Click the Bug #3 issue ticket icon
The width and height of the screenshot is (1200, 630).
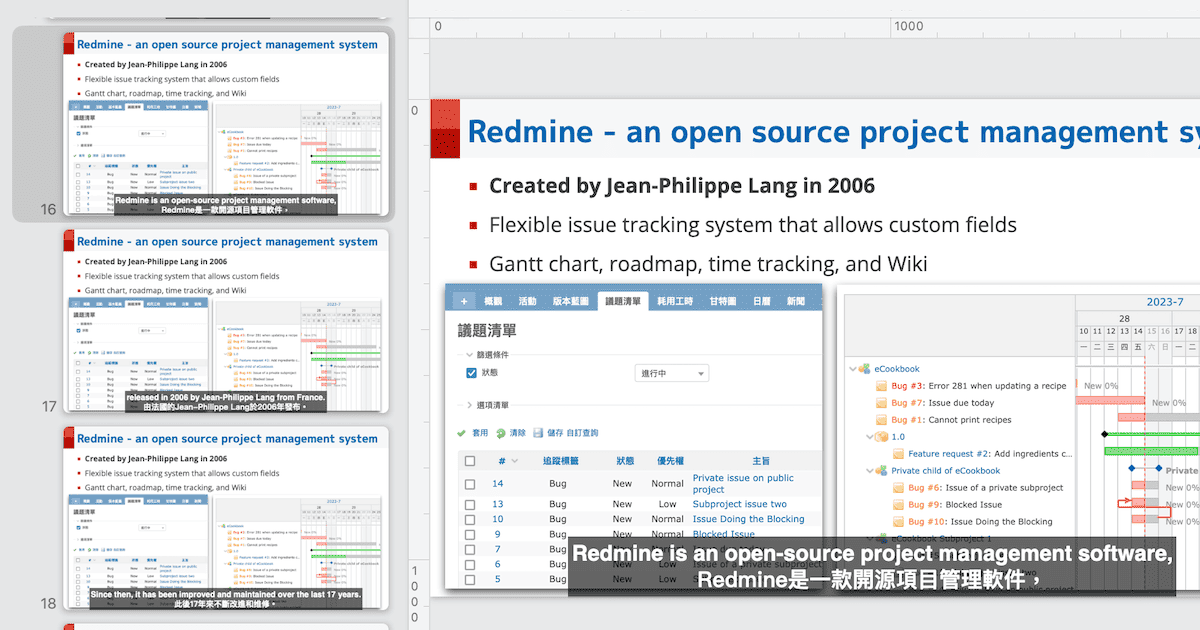coord(881,386)
